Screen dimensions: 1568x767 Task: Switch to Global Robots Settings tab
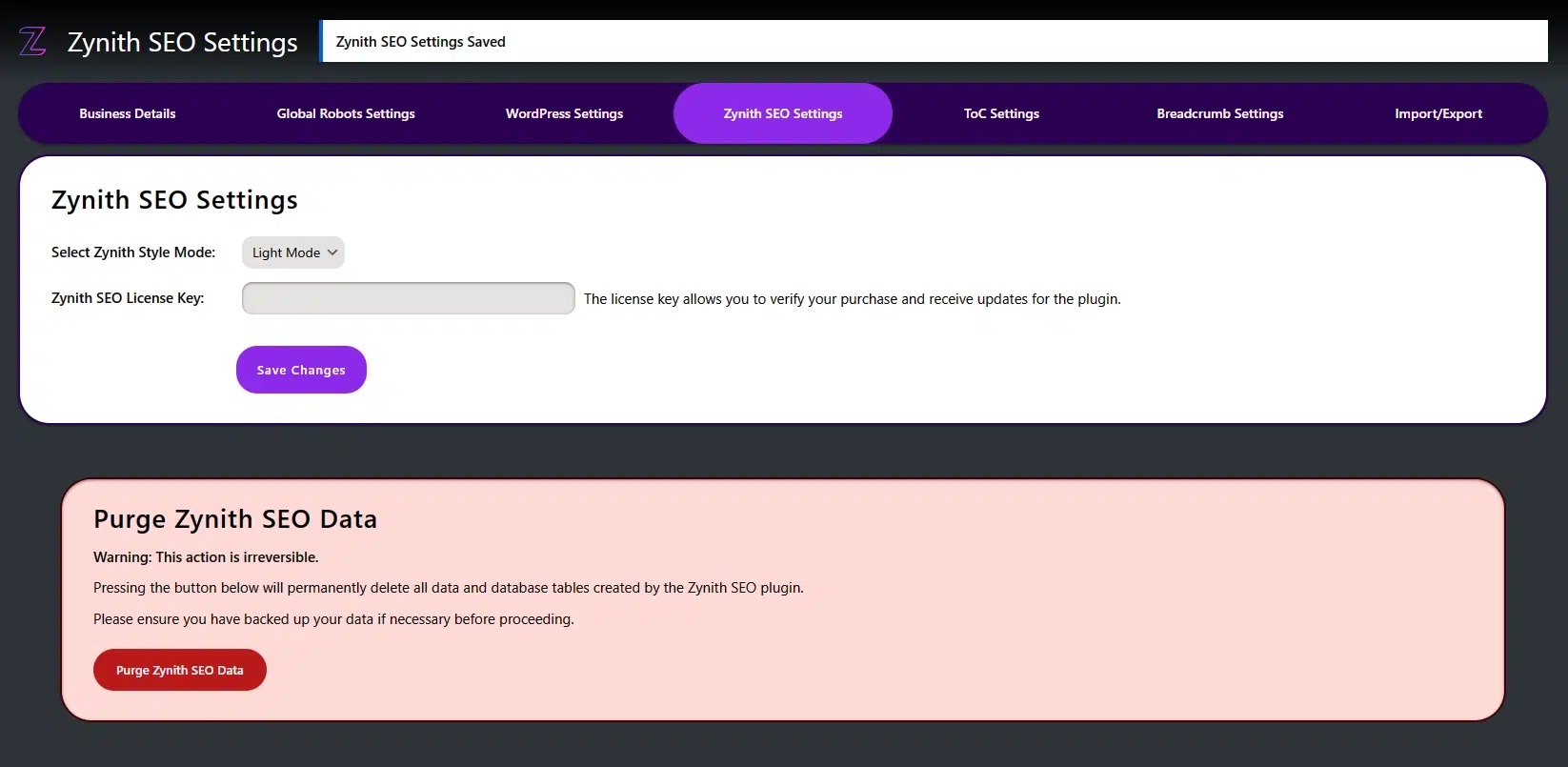pyautogui.click(x=346, y=113)
